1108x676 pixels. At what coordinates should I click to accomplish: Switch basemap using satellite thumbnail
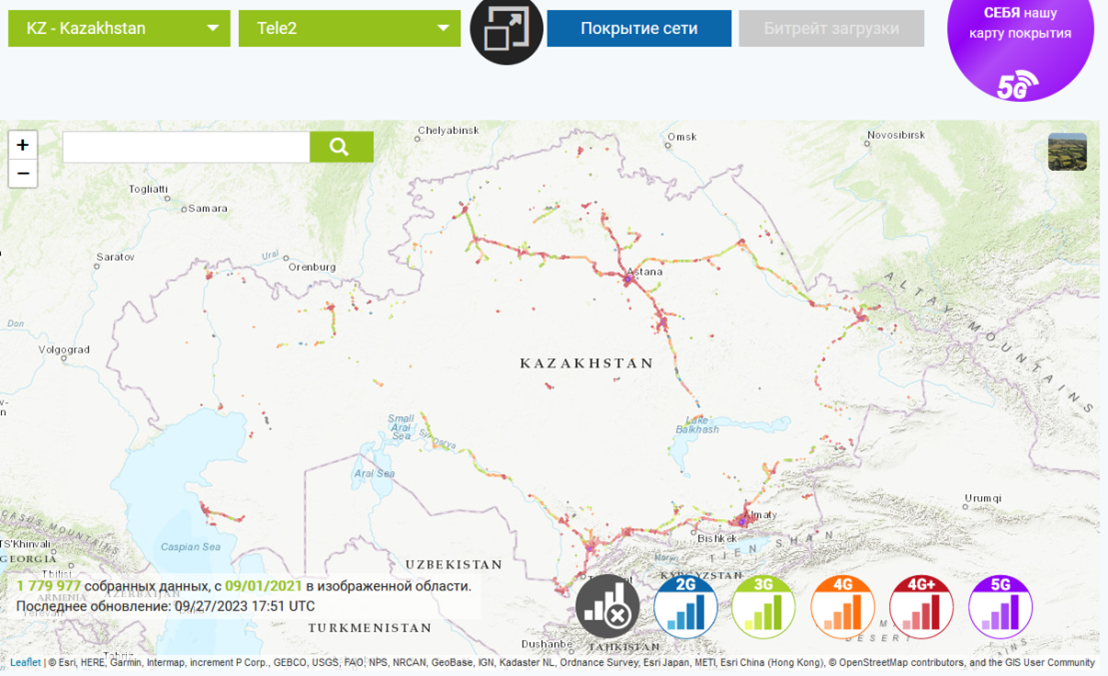1067,152
